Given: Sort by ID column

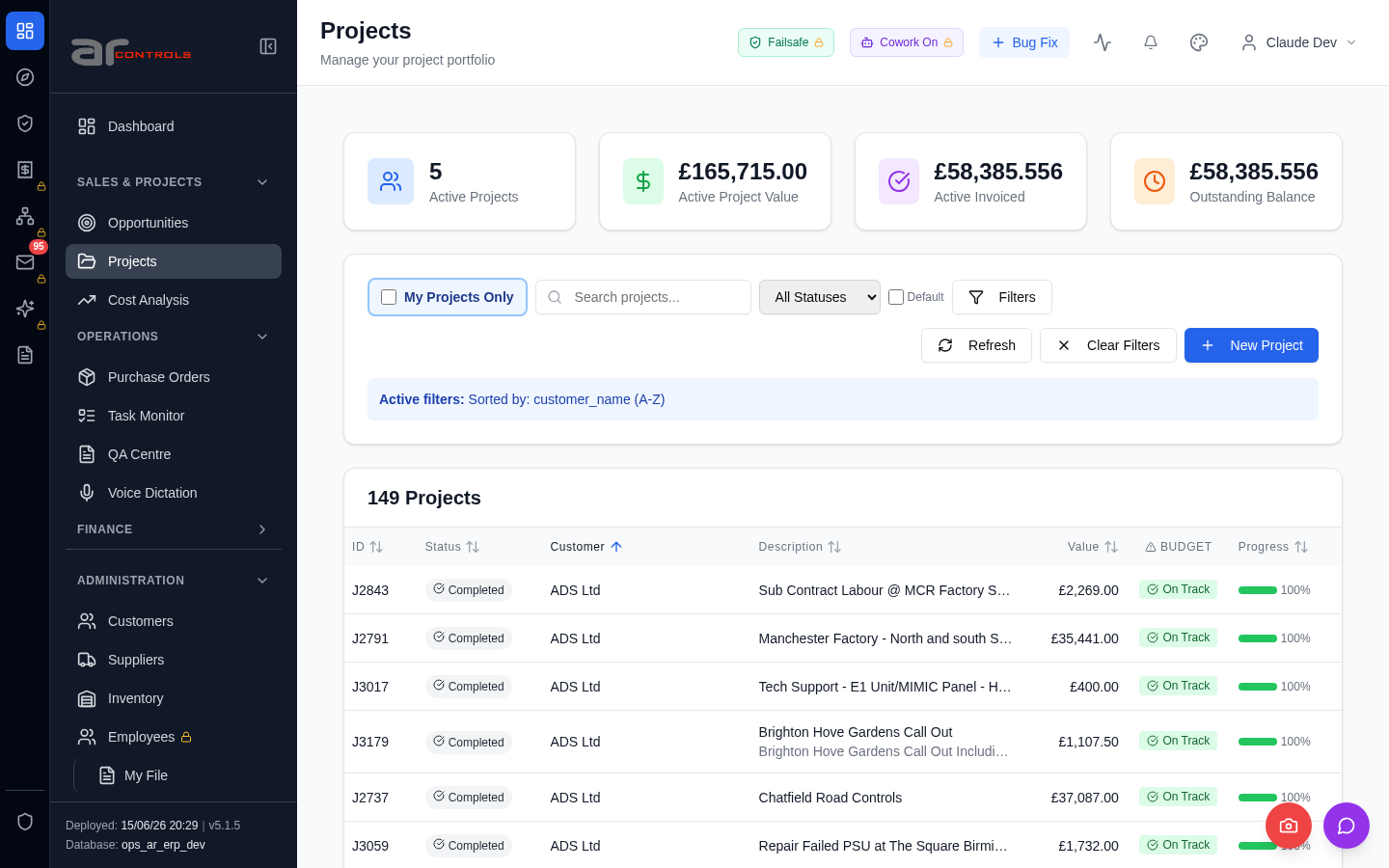Looking at the screenshot, I should 368,547.
